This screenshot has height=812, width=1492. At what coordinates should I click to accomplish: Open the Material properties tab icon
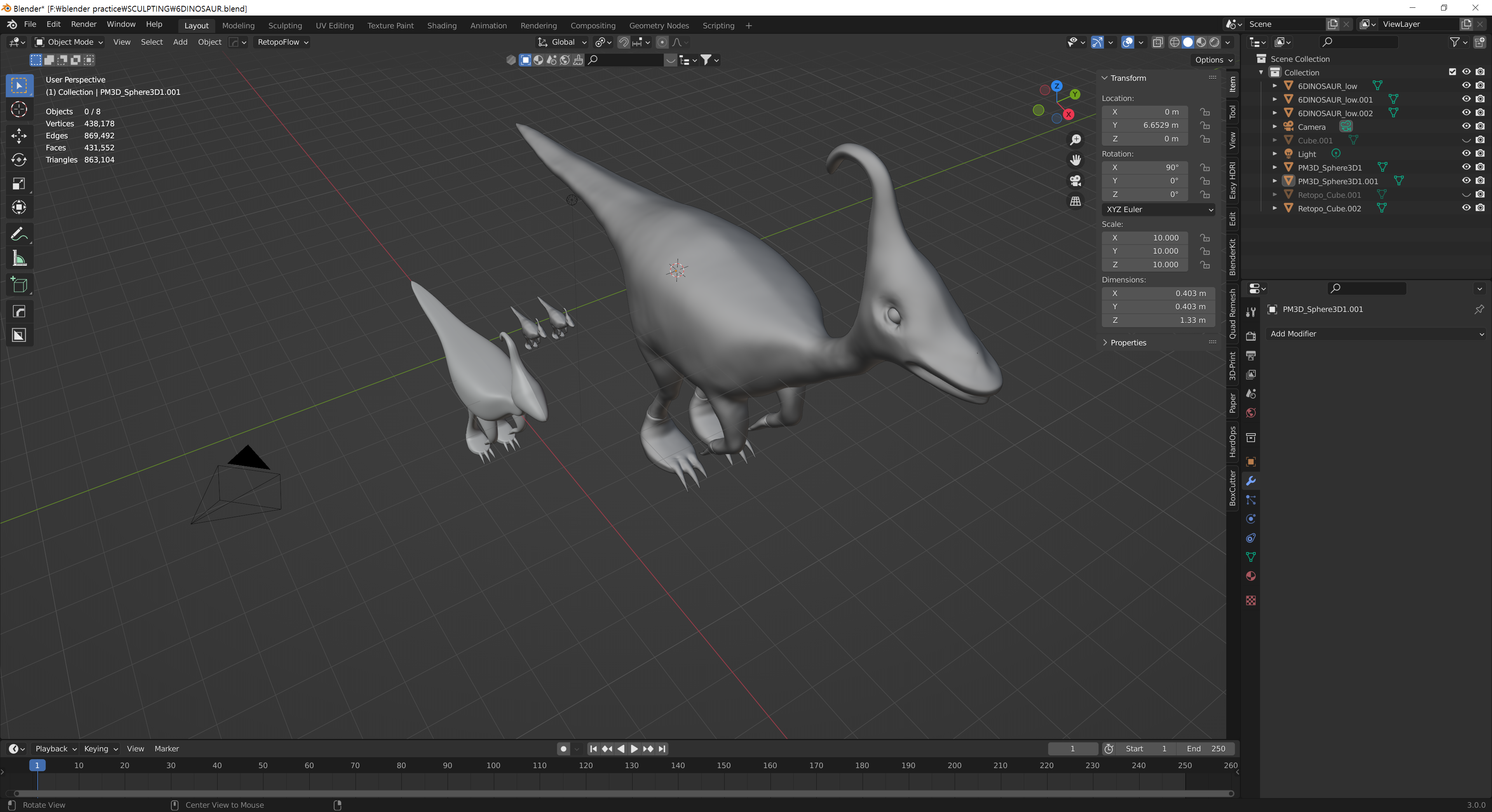click(x=1251, y=576)
